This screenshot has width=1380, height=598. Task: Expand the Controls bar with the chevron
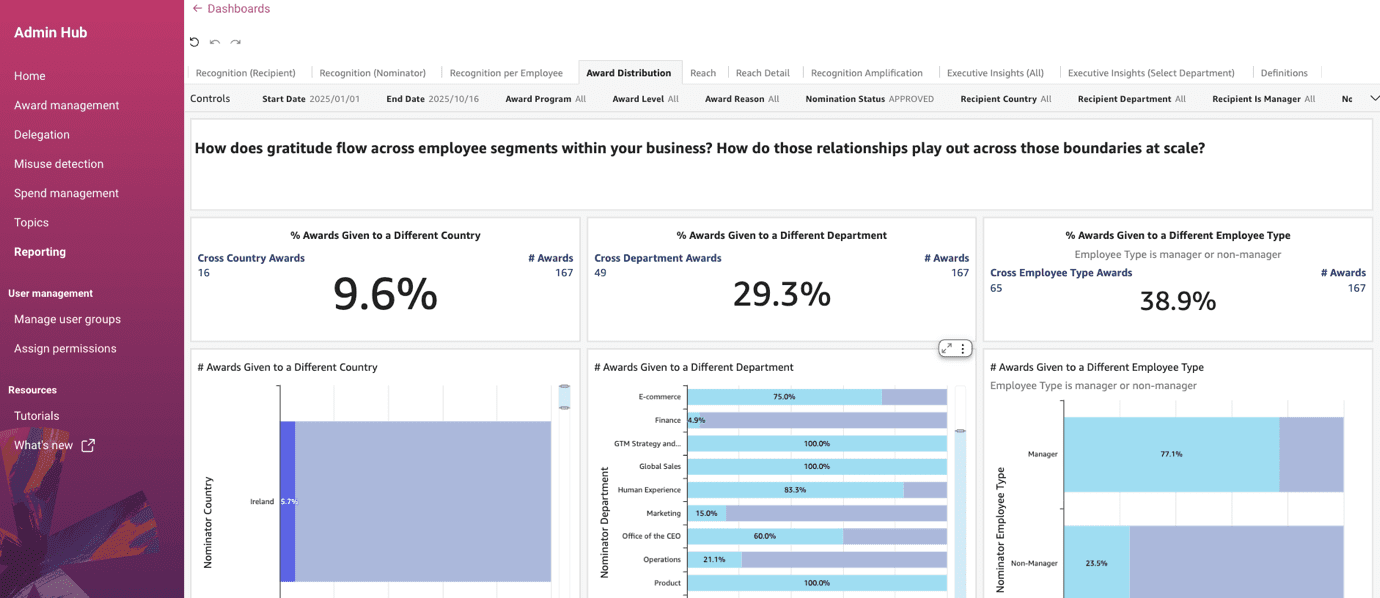coord(1374,98)
